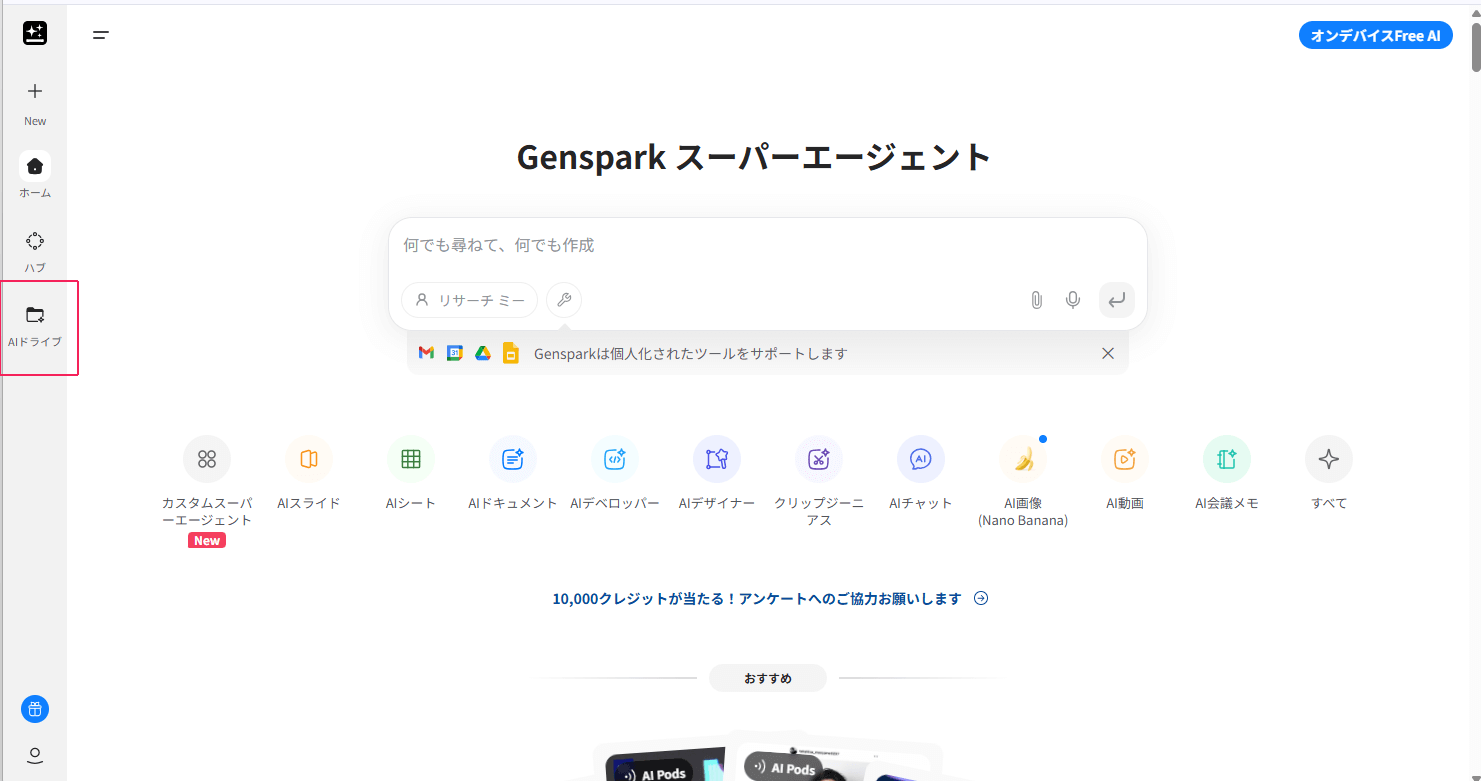Open the gift rewards icon in sidebar
The height and width of the screenshot is (781, 1481).
[35, 710]
